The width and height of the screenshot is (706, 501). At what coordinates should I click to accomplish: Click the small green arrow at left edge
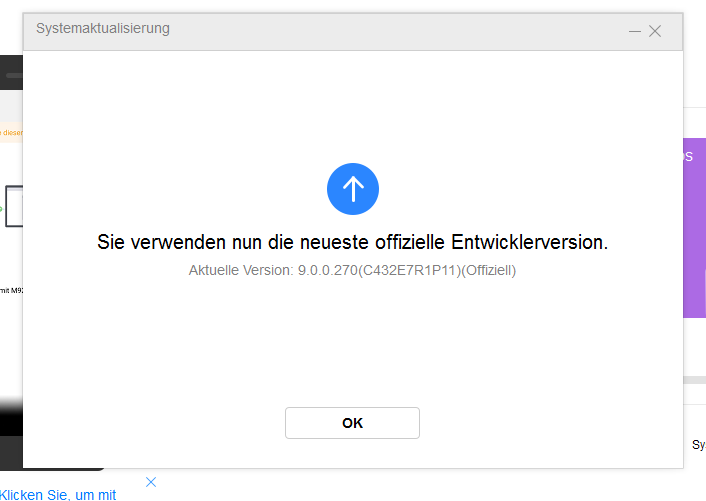click(2, 208)
